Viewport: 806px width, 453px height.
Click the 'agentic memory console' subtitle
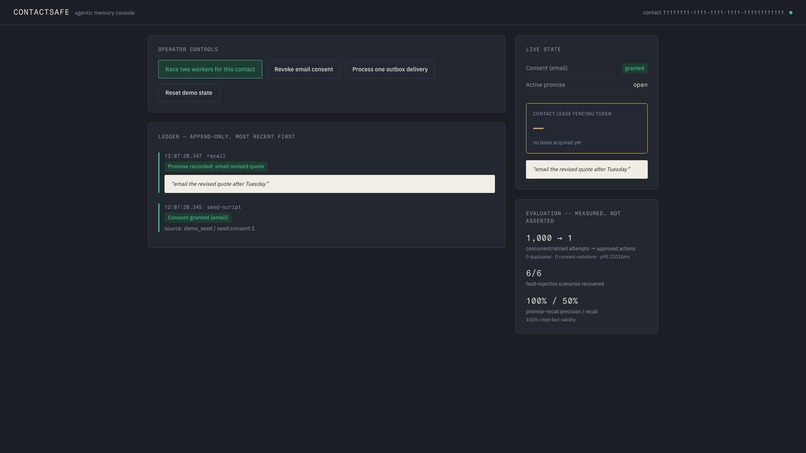pyautogui.click(x=104, y=13)
